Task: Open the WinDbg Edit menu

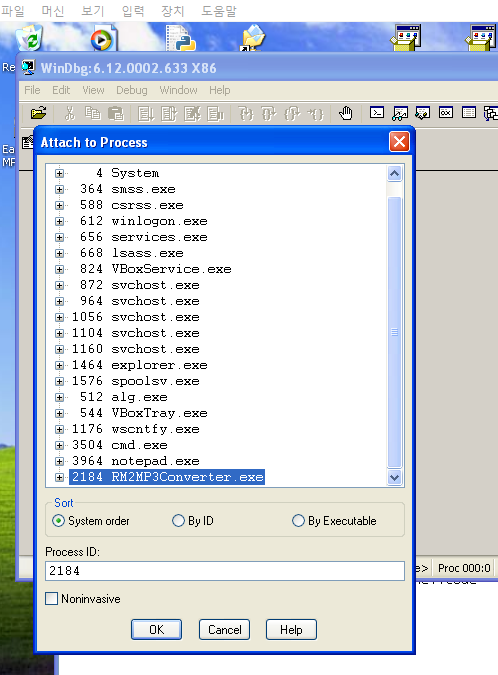Action: (61, 90)
